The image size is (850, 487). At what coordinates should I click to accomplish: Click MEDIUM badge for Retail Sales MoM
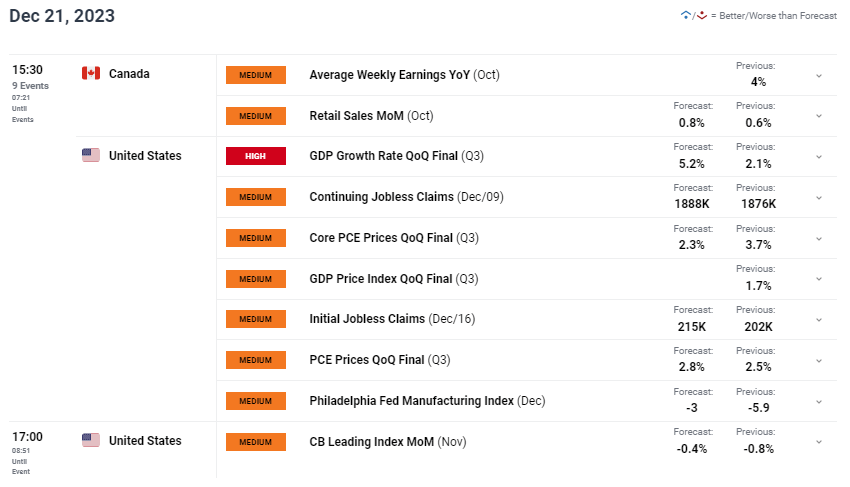(x=256, y=116)
